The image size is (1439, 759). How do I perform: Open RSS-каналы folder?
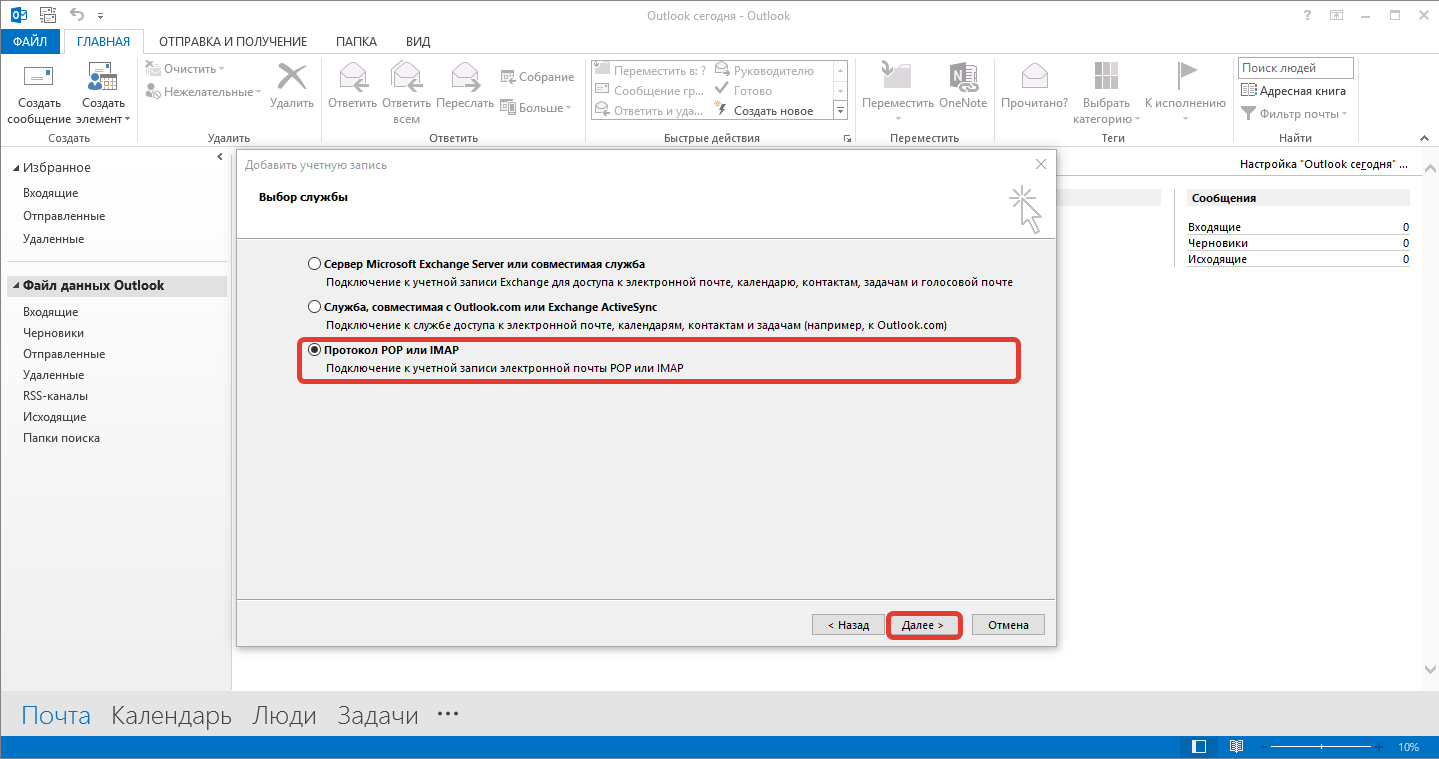click(x=56, y=396)
